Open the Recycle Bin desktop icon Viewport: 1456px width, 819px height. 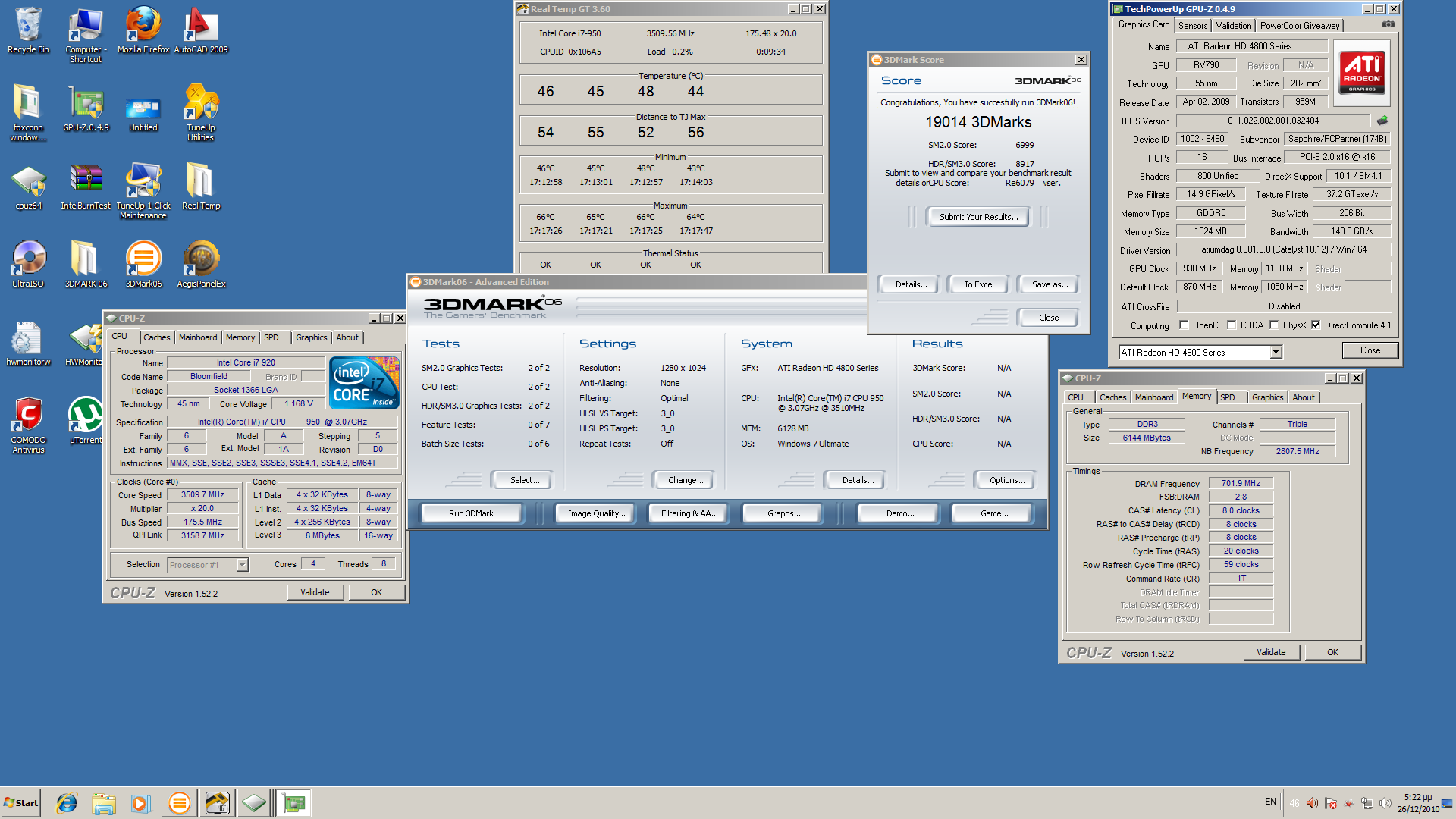point(28,30)
